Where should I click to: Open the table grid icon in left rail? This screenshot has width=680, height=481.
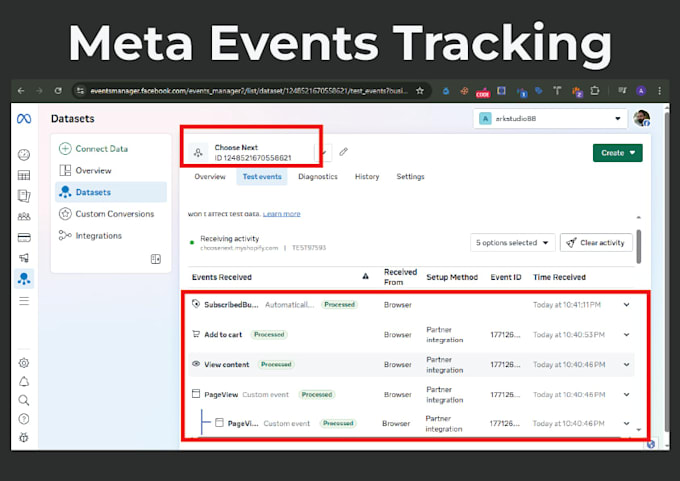(24, 175)
